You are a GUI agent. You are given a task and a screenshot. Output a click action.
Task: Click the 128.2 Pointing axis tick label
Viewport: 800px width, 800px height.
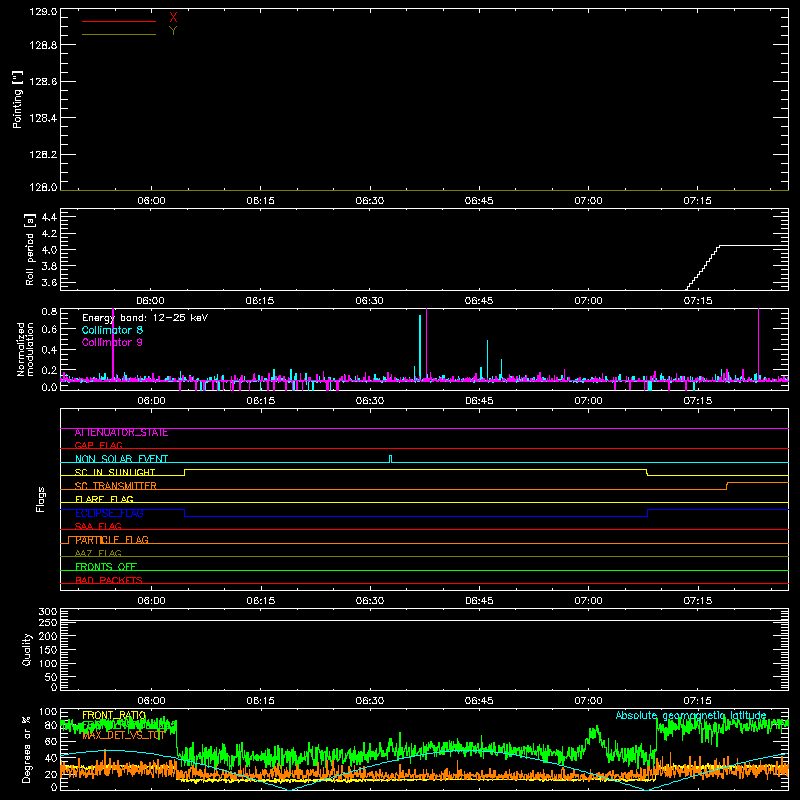(43, 155)
